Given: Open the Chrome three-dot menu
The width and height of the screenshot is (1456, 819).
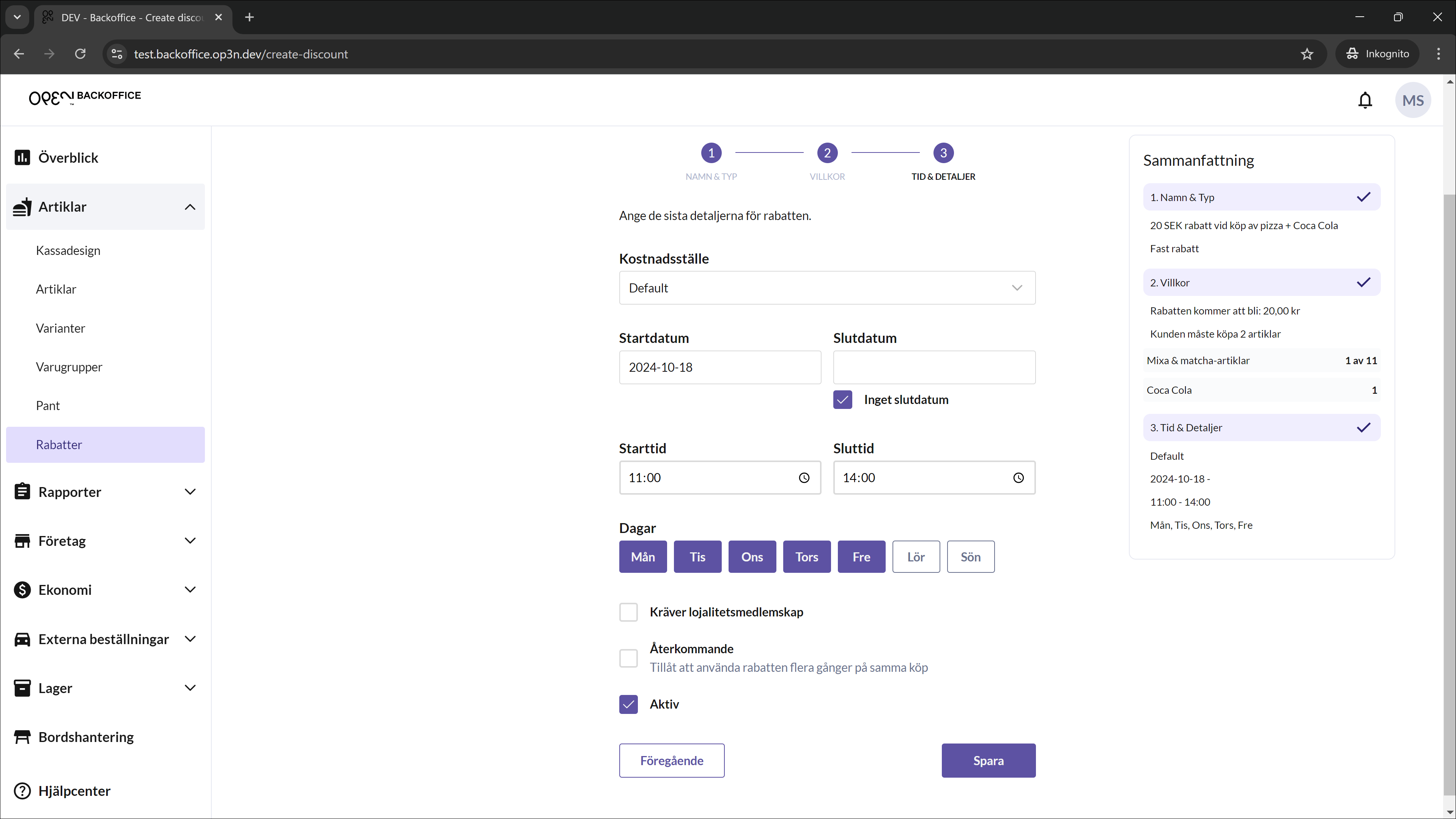Looking at the screenshot, I should point(1438,54).
